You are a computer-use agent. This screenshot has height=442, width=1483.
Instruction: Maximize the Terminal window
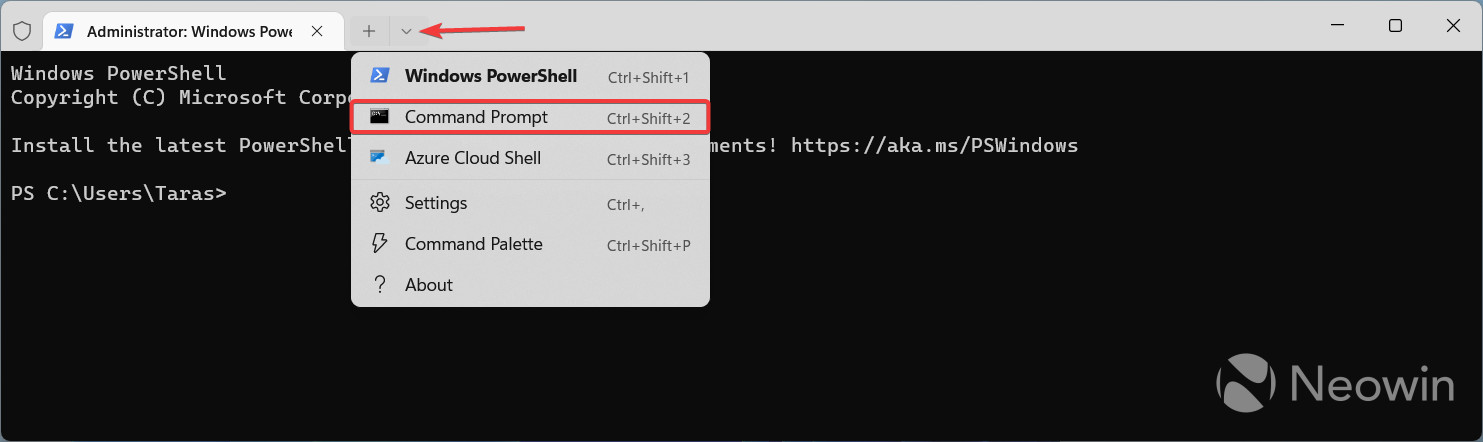(1395, 26)
